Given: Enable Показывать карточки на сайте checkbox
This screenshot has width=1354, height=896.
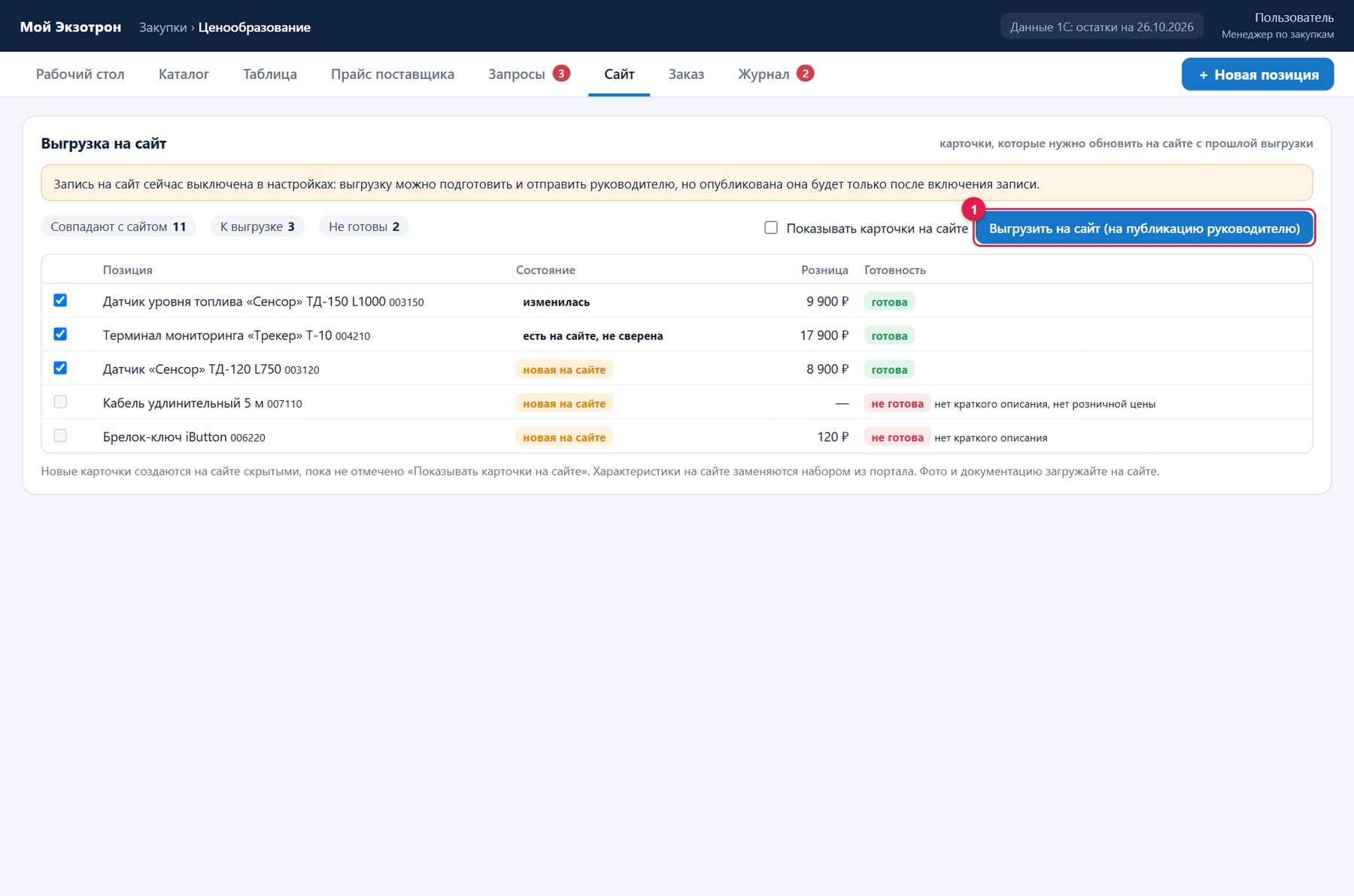Looking at the screenshot, I should [771, 227].
